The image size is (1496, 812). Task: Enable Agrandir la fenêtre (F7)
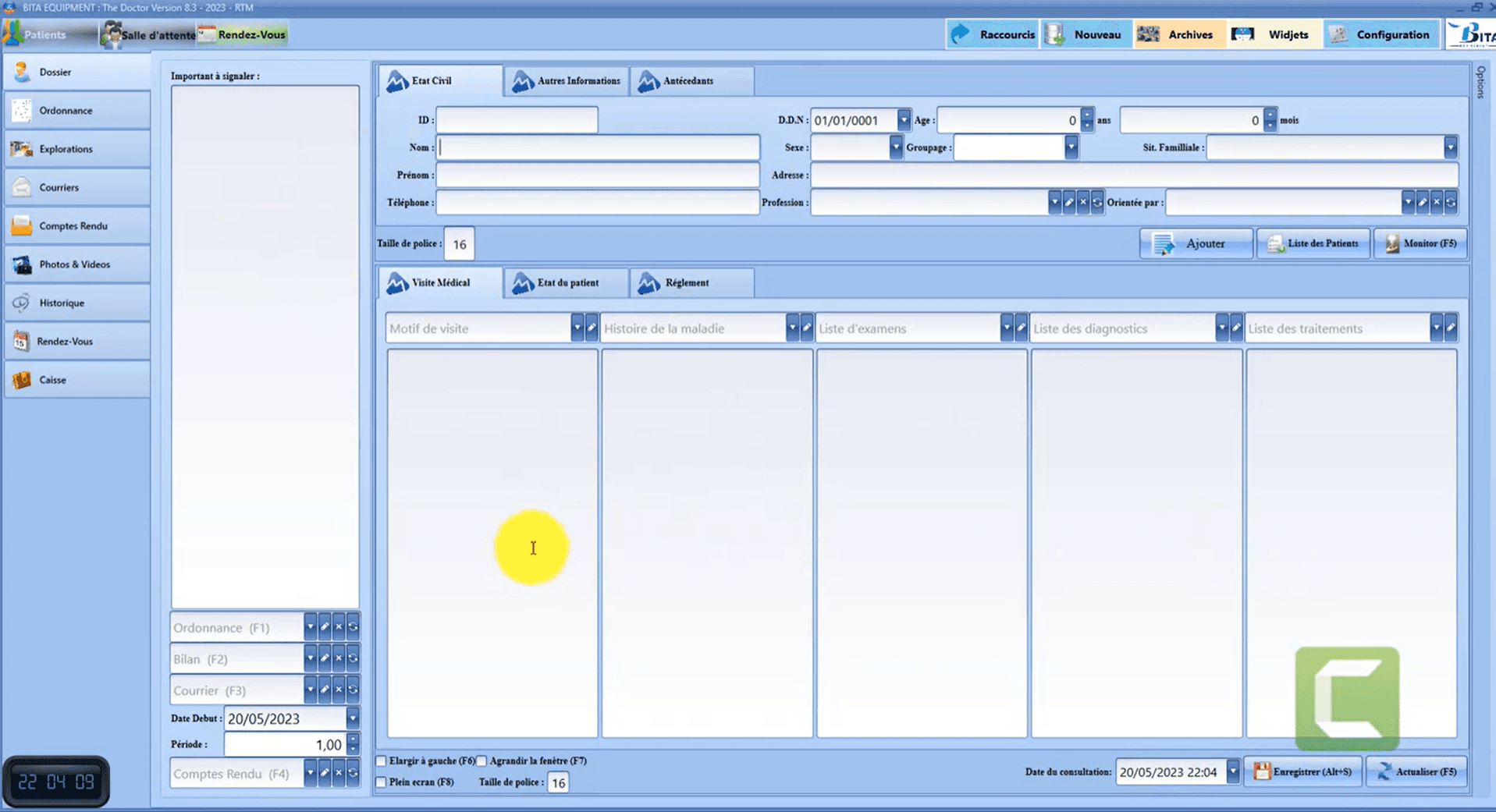click(x=482, y=761)
